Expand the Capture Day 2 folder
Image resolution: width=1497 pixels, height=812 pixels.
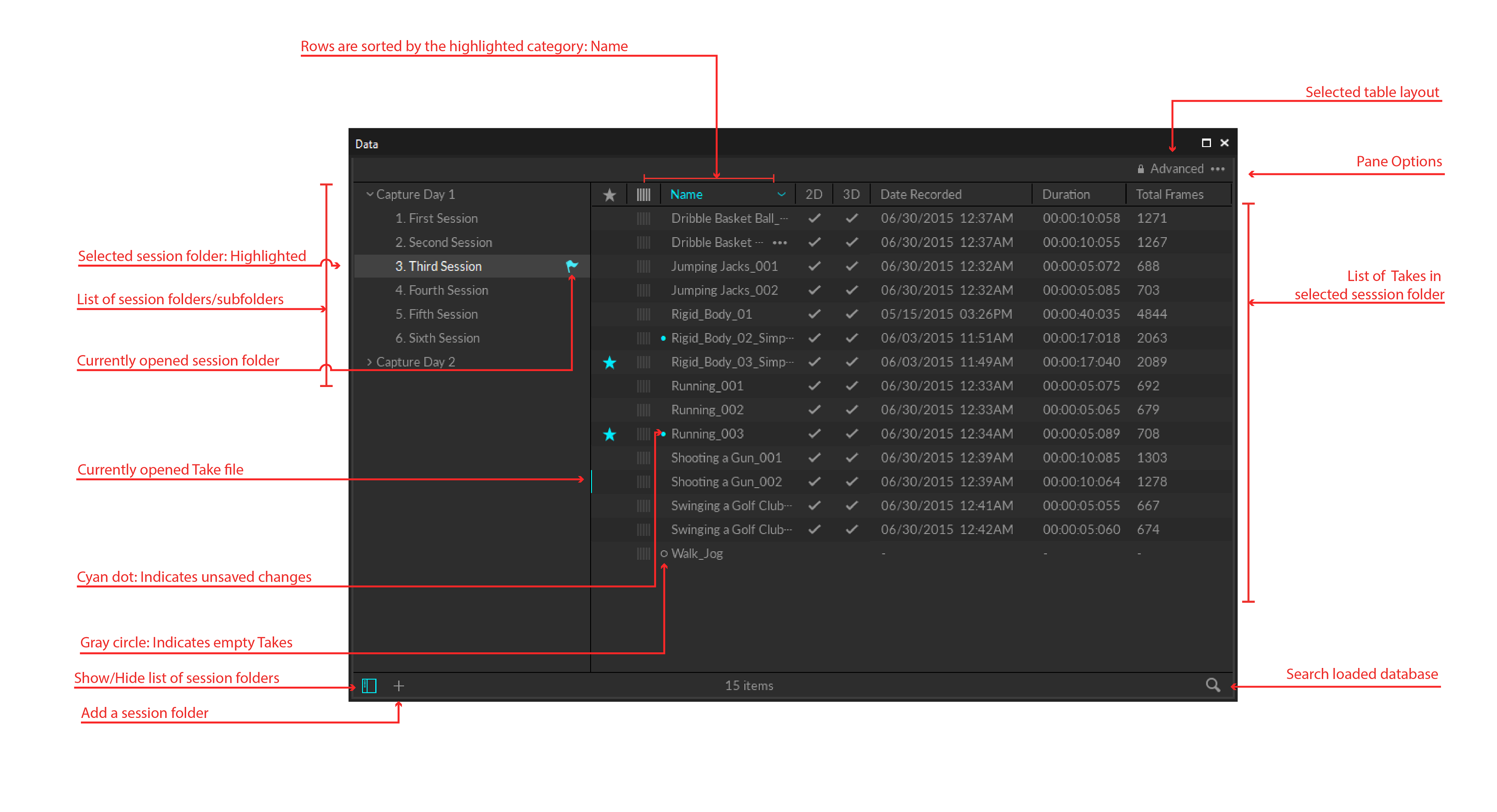[370, 361]
